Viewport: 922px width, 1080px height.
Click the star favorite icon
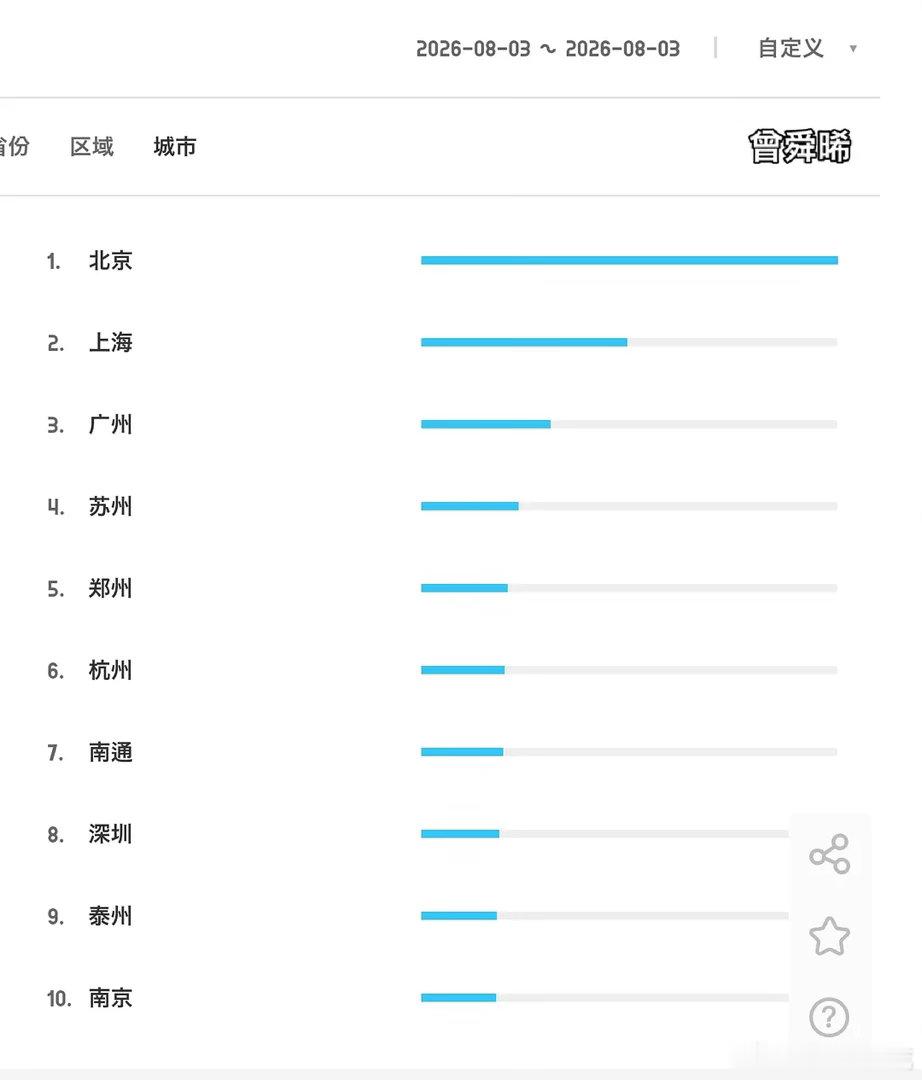coord(830,936)
